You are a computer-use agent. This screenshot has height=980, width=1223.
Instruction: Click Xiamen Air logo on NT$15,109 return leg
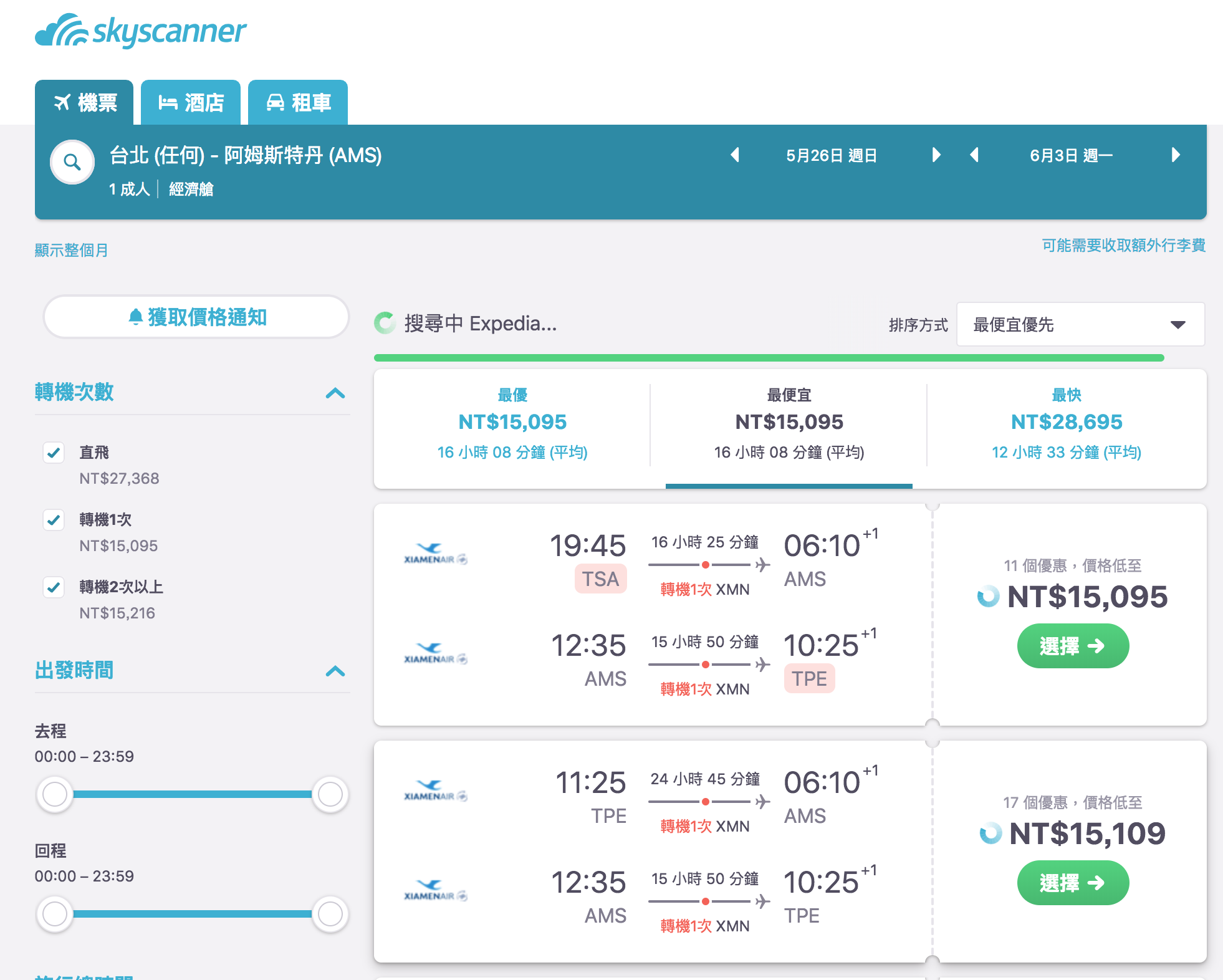click(436, 890)
